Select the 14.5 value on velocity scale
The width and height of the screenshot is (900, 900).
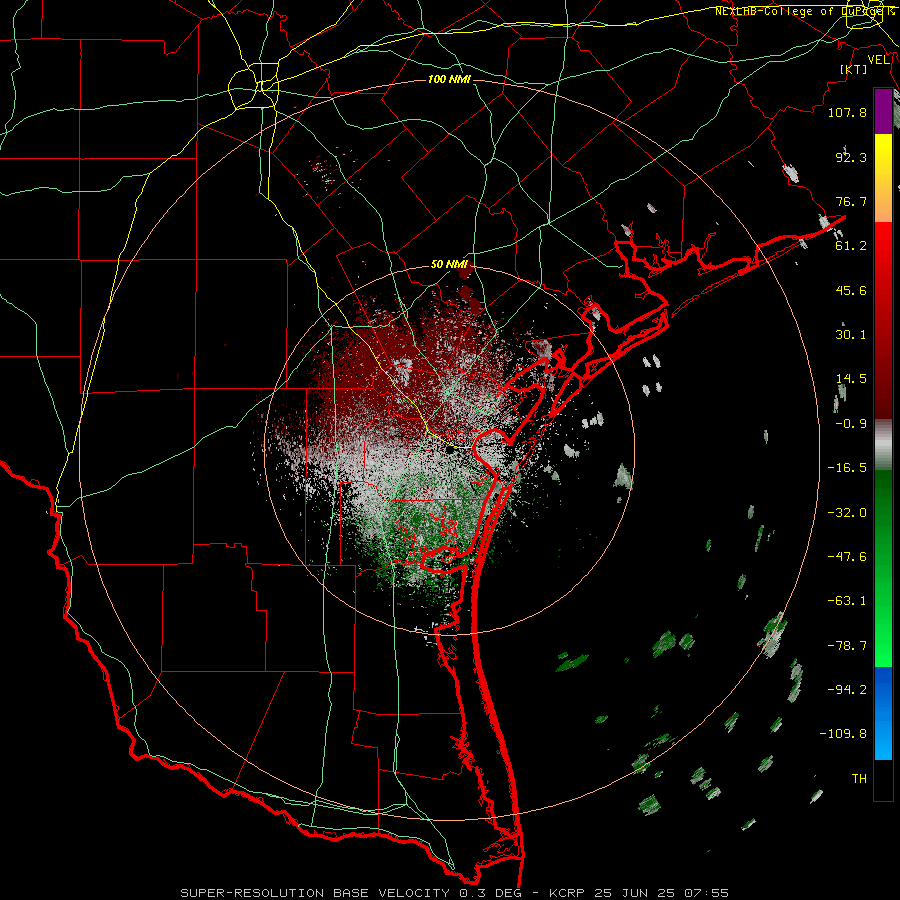point(851,379)
